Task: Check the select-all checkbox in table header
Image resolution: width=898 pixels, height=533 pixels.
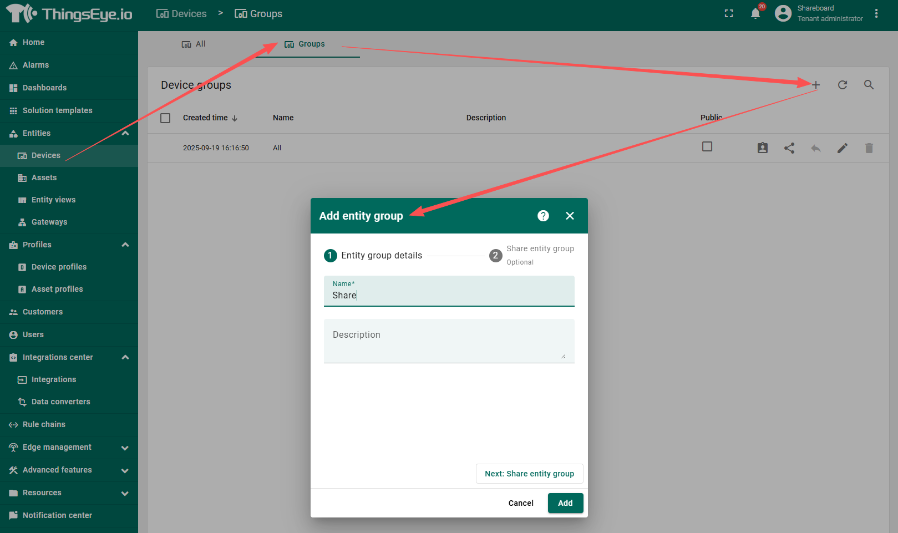Action: tap(166, 118)
